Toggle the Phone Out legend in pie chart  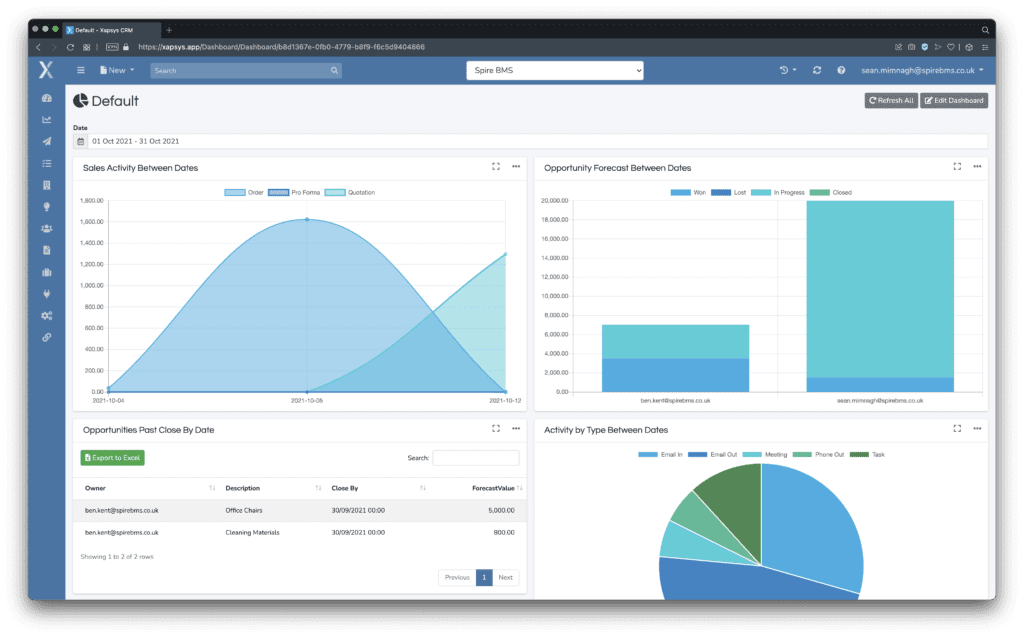(818, 455)
